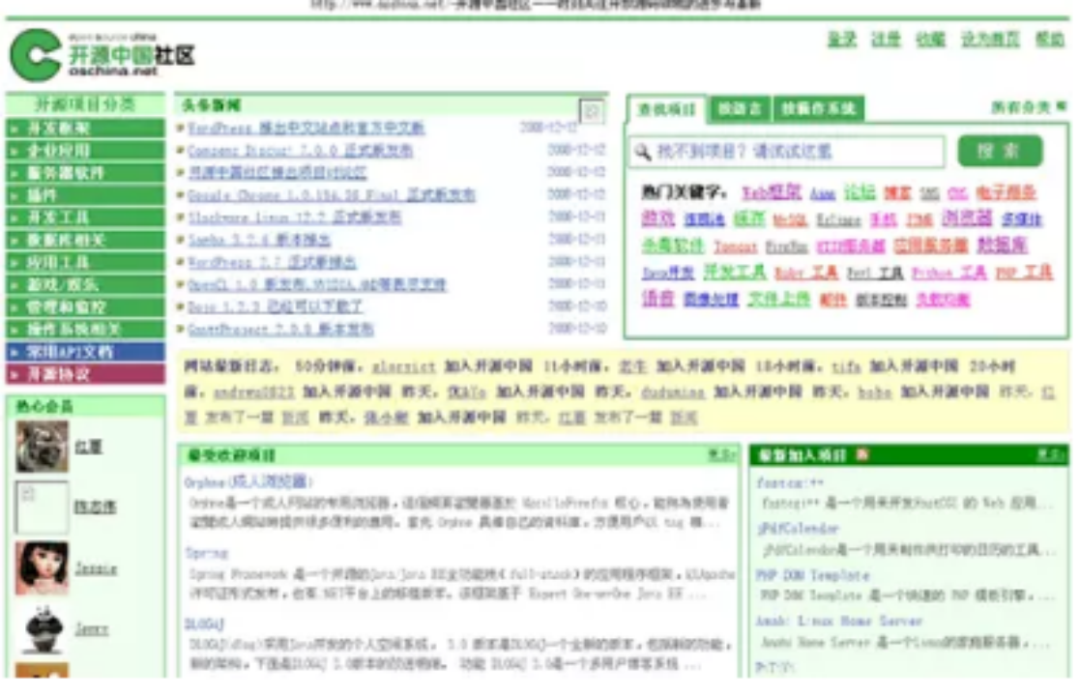Open the 游戏/娱乐 category

[x=85, y=285]
